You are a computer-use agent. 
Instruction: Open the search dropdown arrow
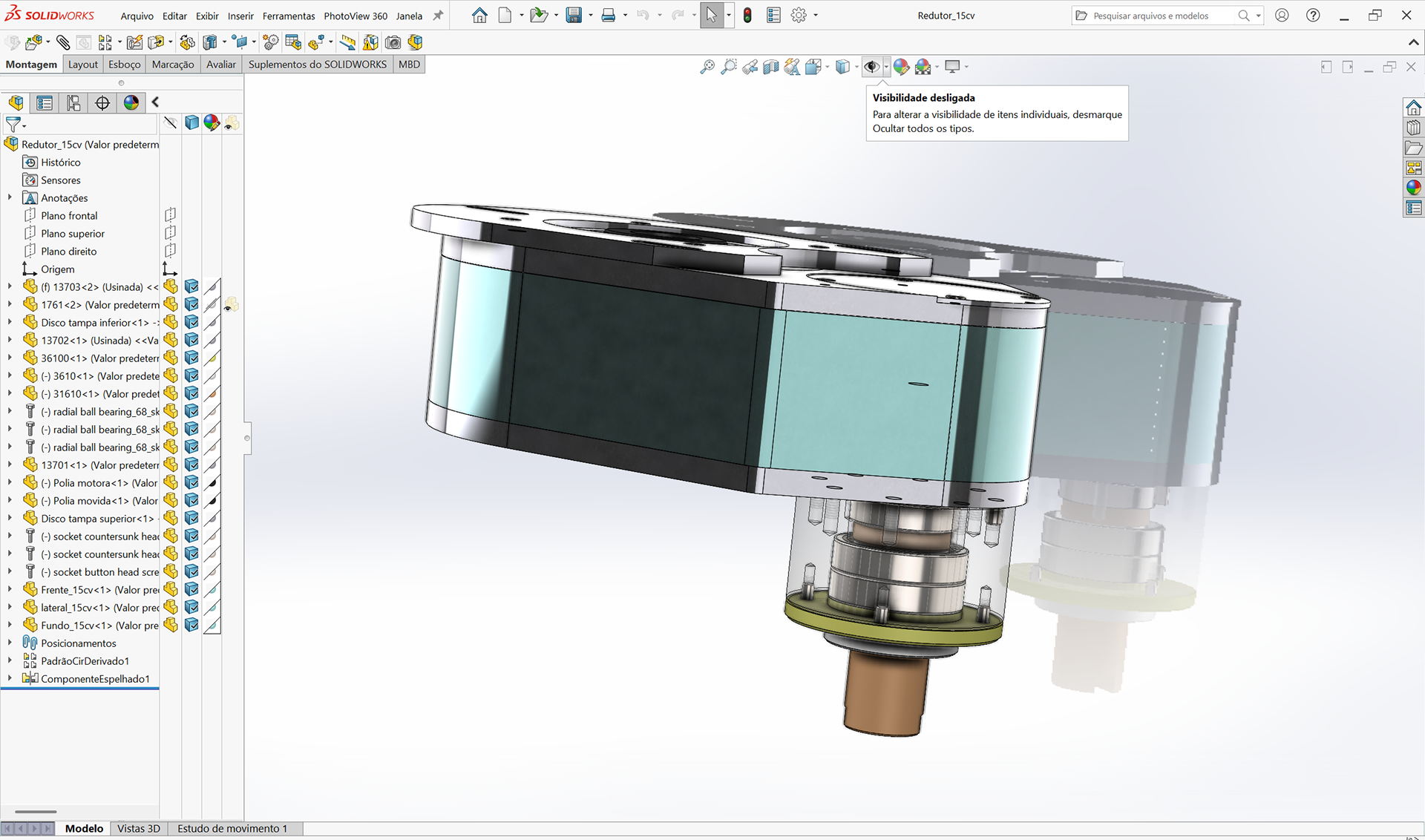[1258, 16]
